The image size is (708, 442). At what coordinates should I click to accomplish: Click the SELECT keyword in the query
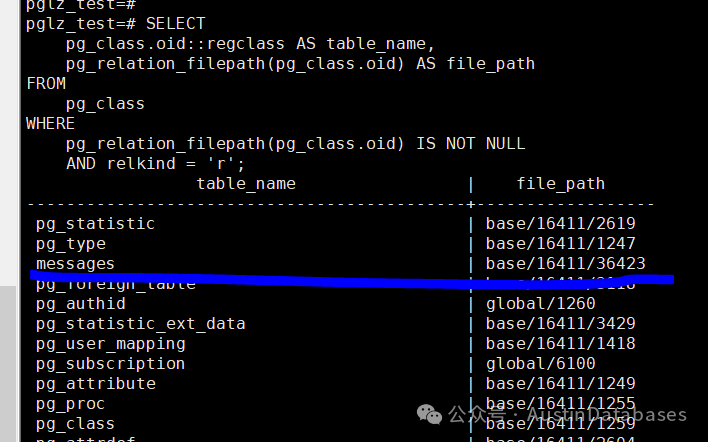(176, 23)
